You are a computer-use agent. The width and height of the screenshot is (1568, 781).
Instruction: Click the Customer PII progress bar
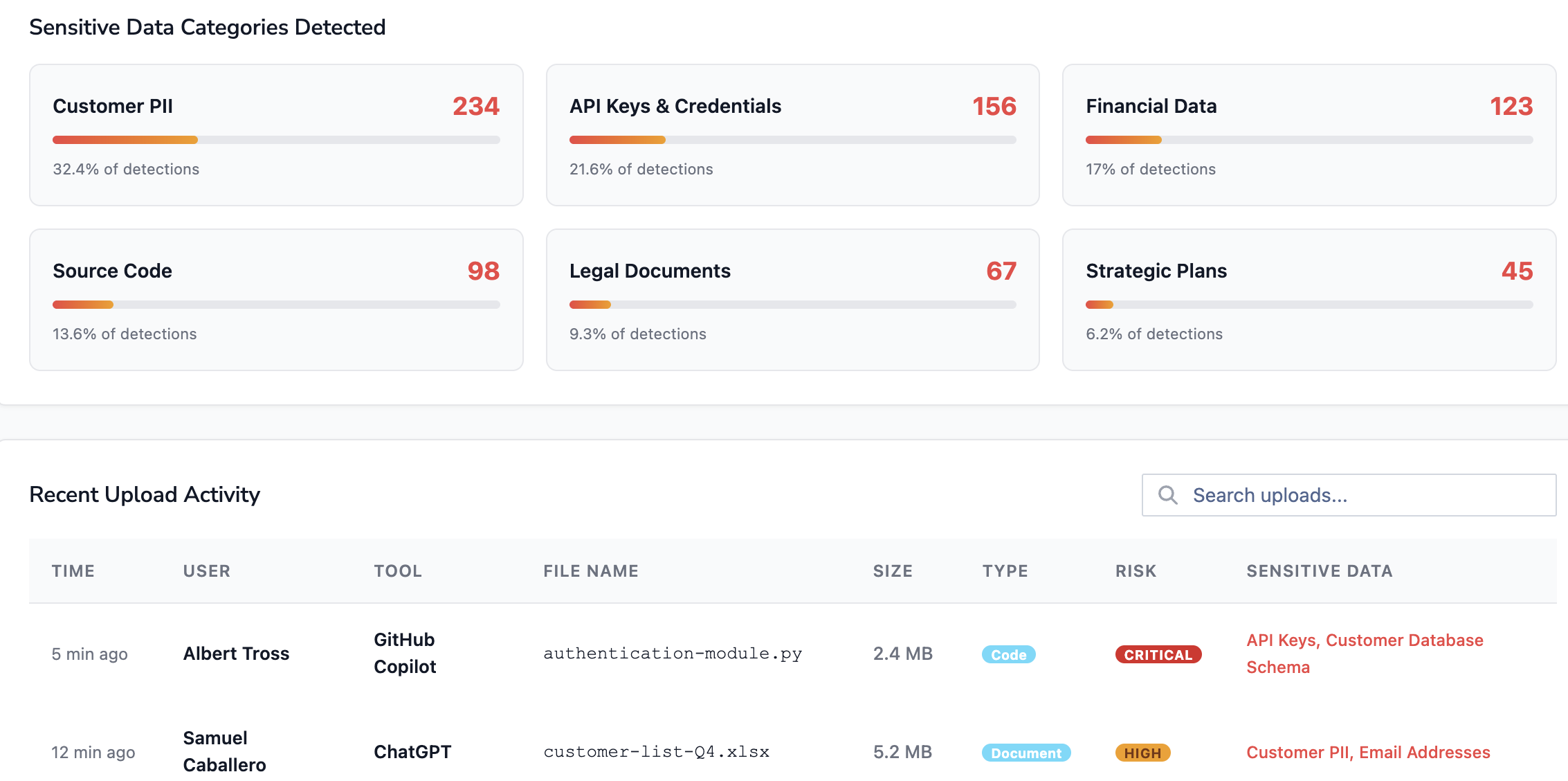coord(276,140)
